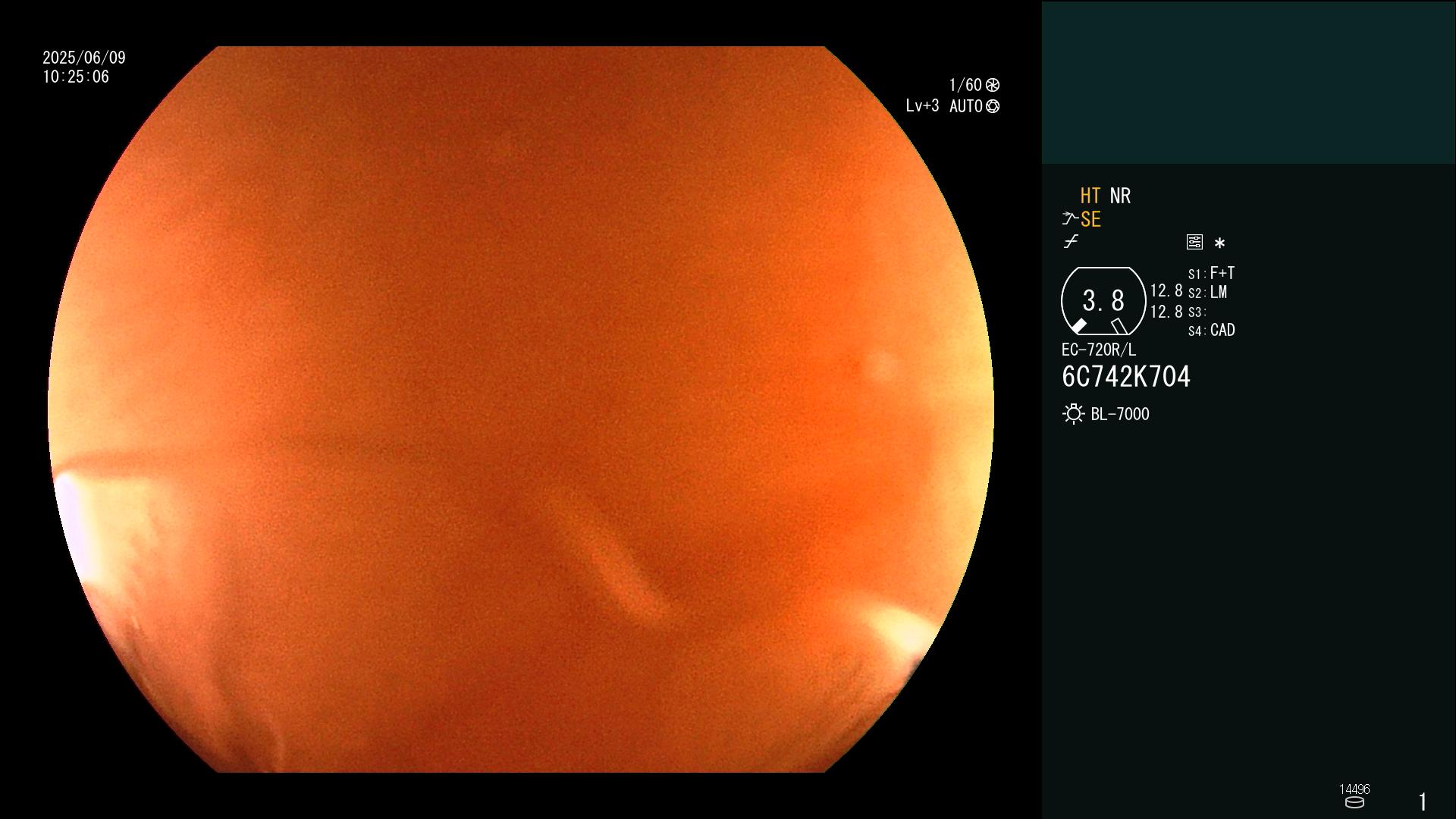Select the HT indicator
The height and width of the screenshot is (819, 1456).
[x=1090, y=196]
